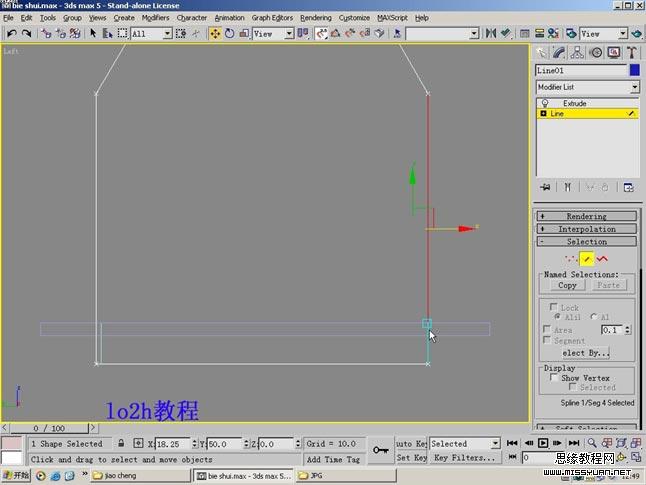The width and height of the screenshot is (646, 485).
Task: Click the Zoom magnifier viewport tool
Action: 592,443
